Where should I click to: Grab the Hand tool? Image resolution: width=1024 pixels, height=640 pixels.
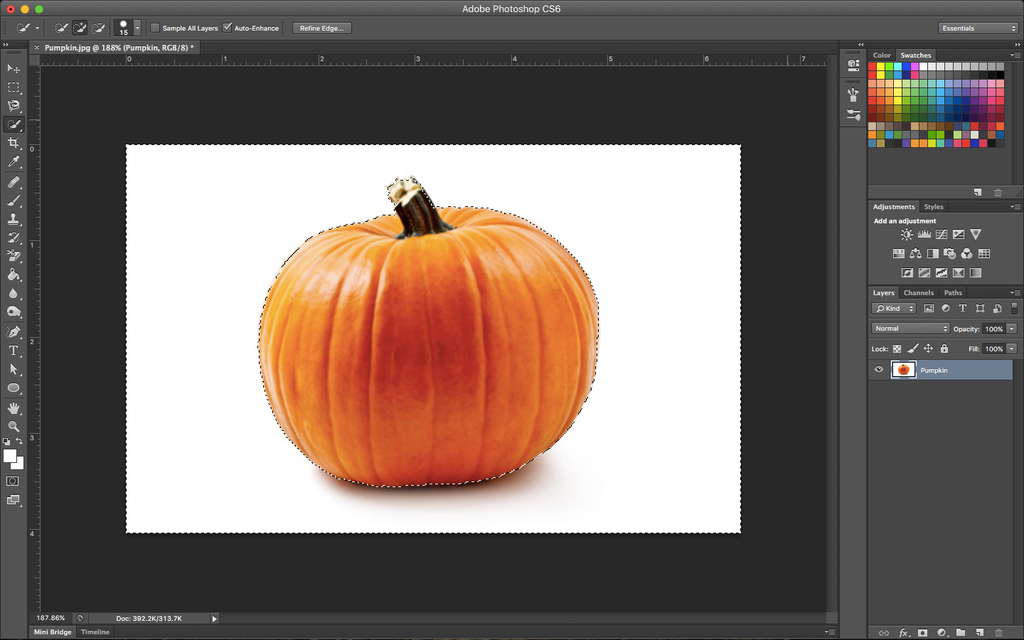click(14, 408)
